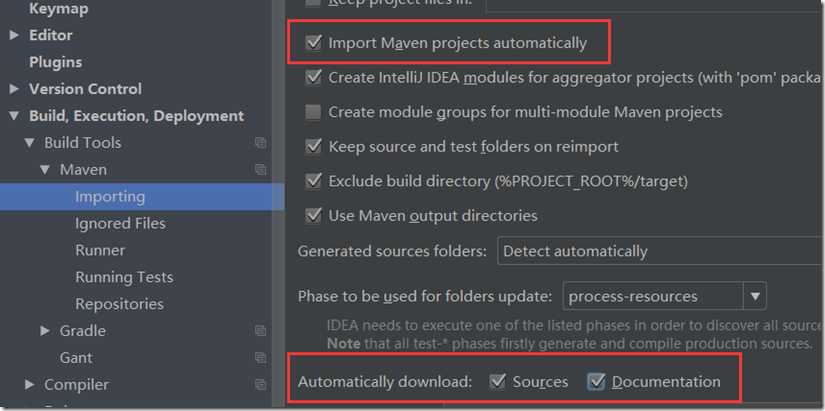Expand the Version Control section
The width and height of the screenshot is (825, 411).
14,89
